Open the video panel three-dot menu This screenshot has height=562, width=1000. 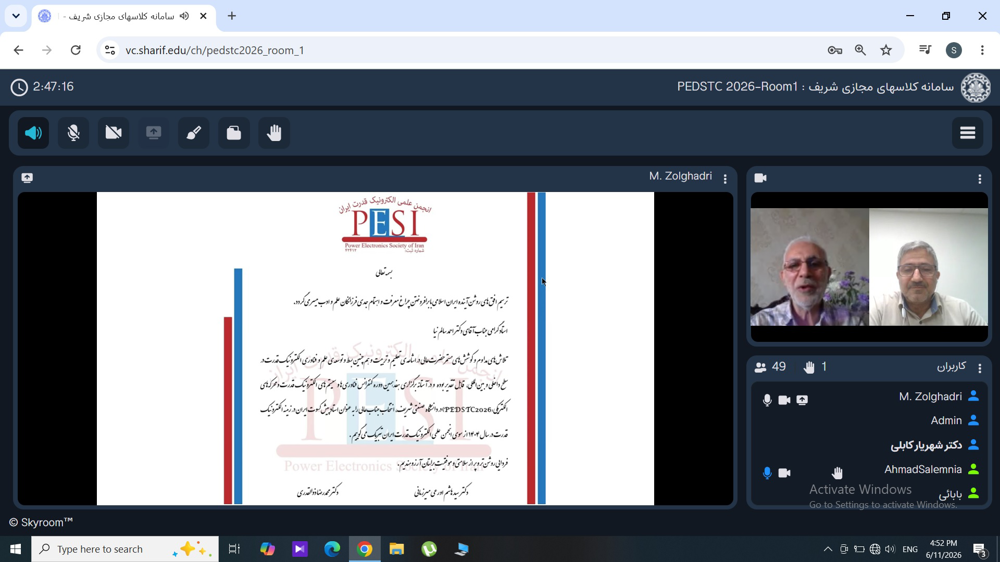(980, 179)
